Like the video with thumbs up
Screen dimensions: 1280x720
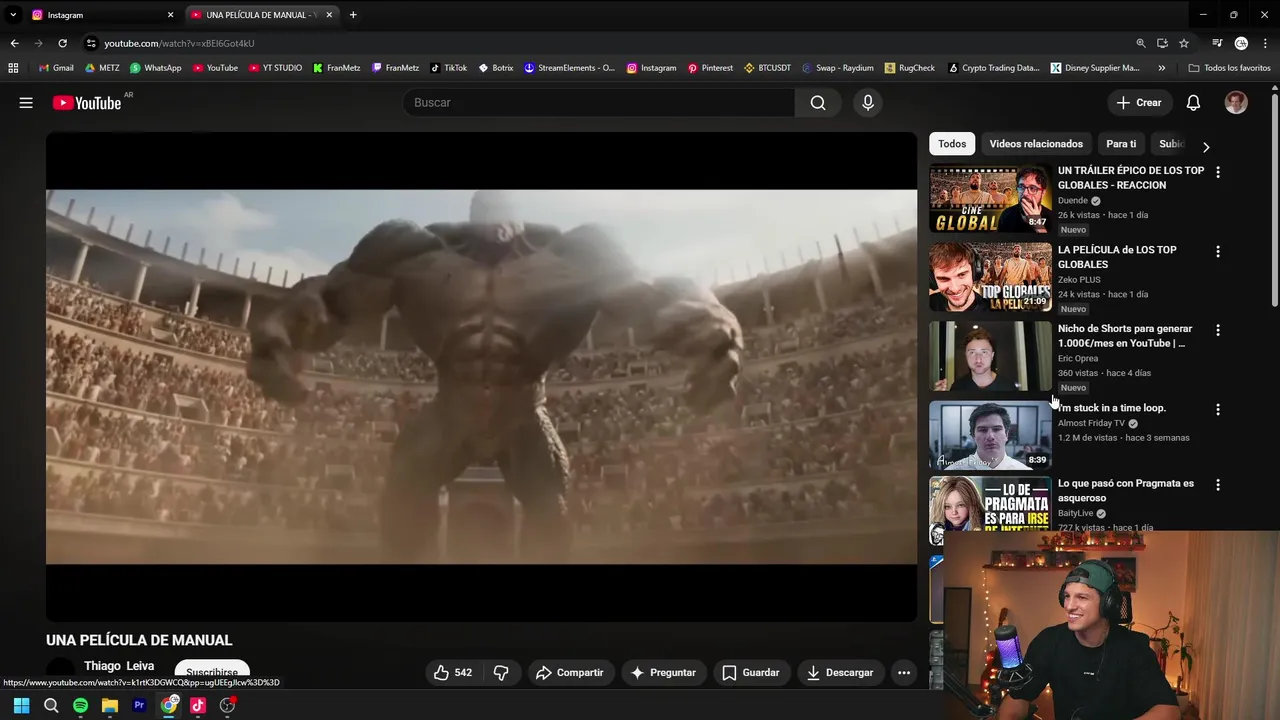(453, 673)
